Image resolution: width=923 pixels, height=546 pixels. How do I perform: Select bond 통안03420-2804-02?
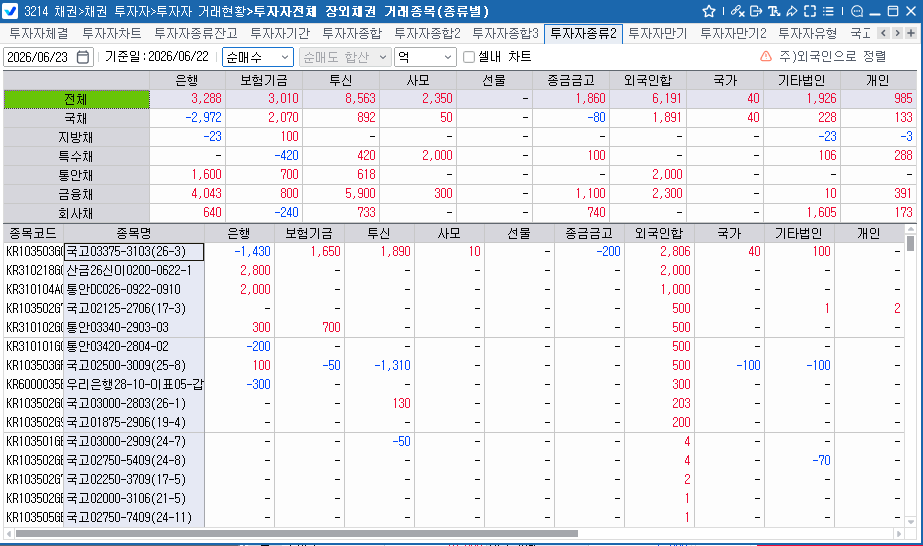point(134,347)
